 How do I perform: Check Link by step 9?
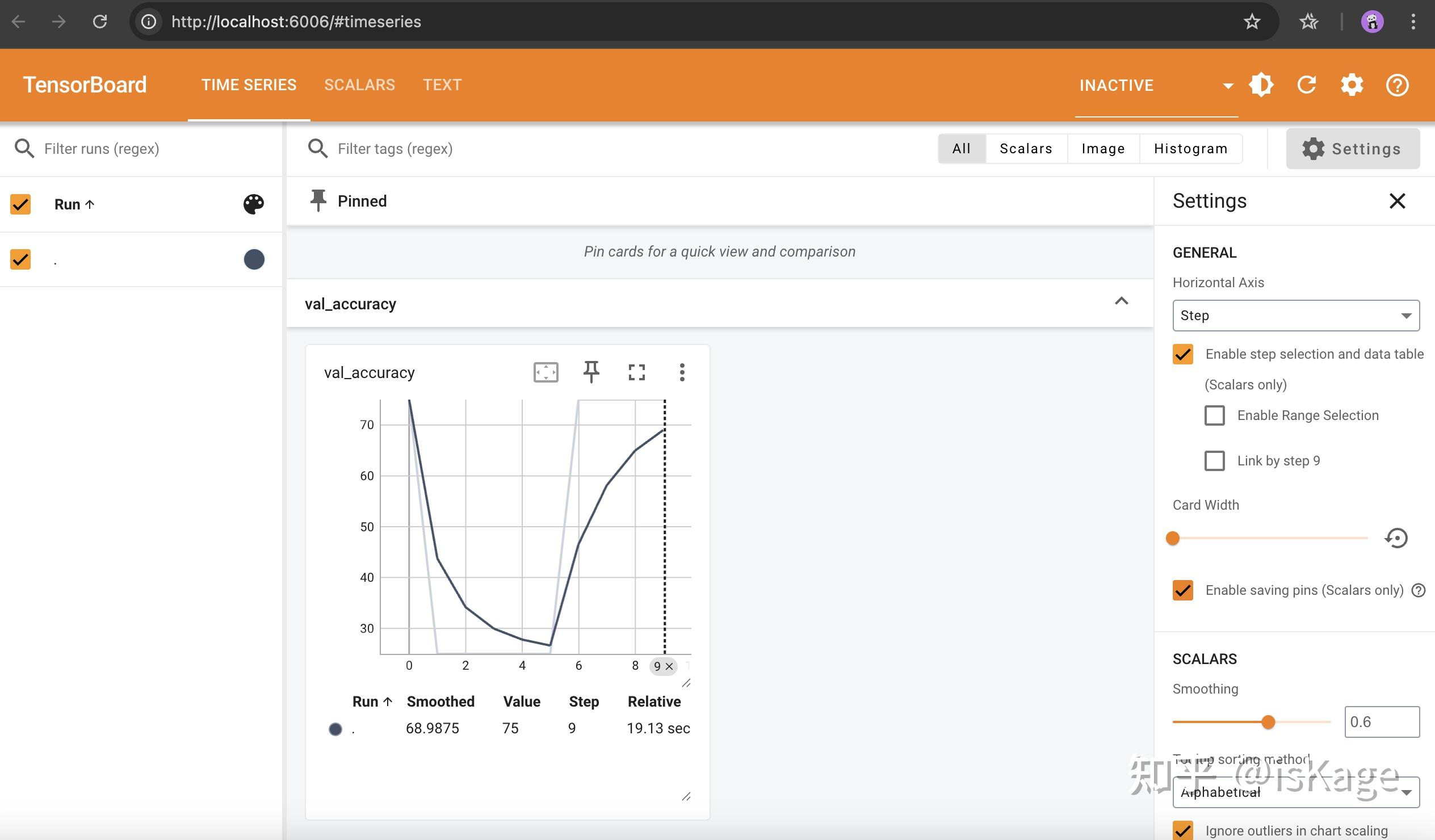point(1214,460)
